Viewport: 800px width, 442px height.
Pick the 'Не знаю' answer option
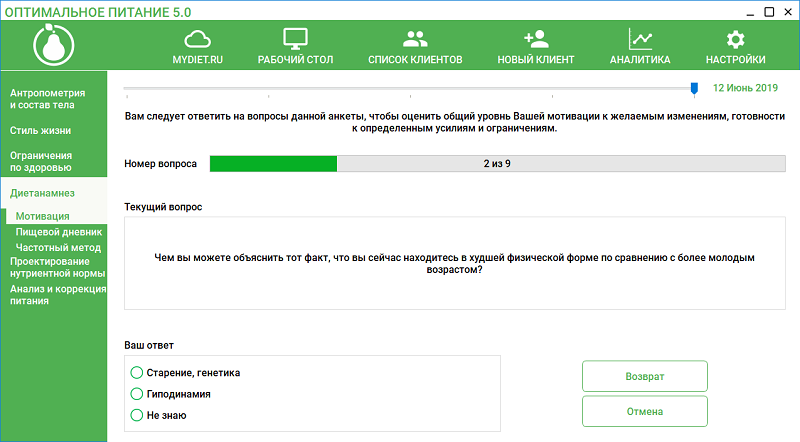[138, 415]
